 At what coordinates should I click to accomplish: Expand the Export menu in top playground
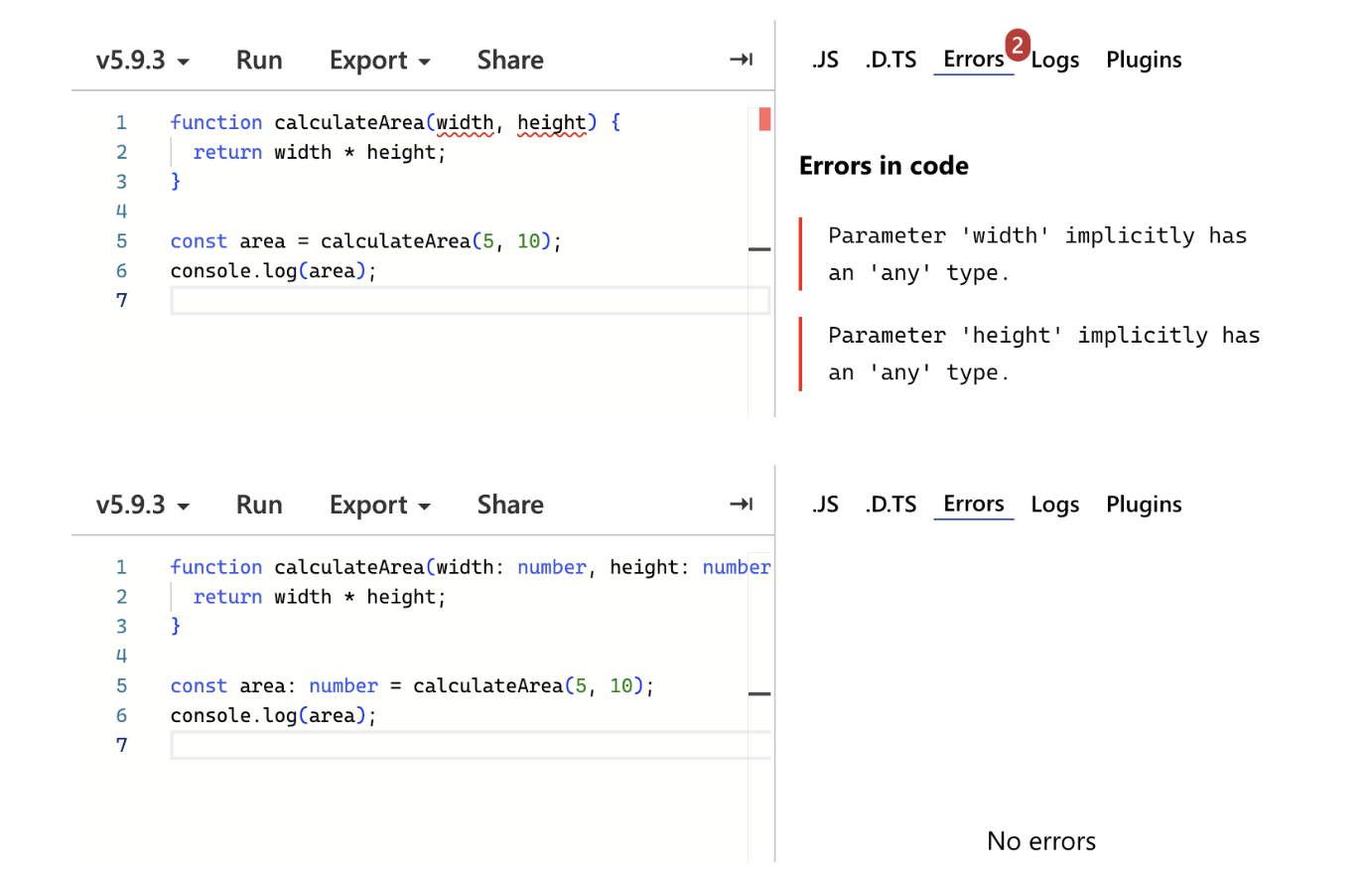pos(379,61)
